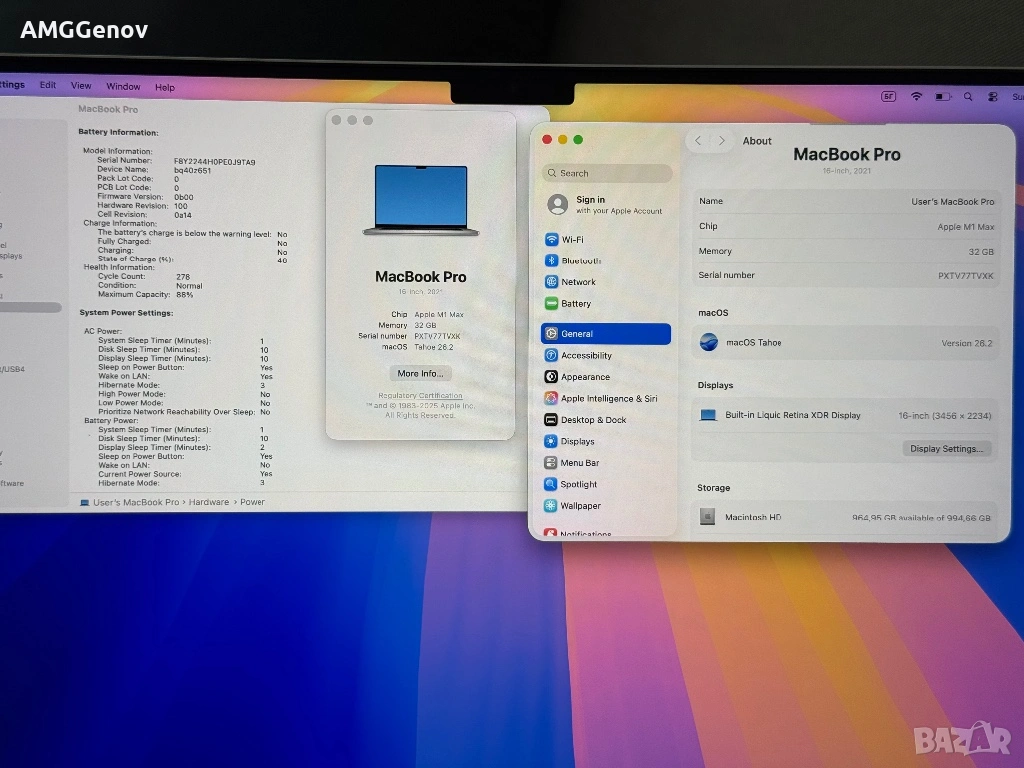The width and height of the screenshot is (1024, 768).
Task: Open Network settings pane
Action: (578, 282)
